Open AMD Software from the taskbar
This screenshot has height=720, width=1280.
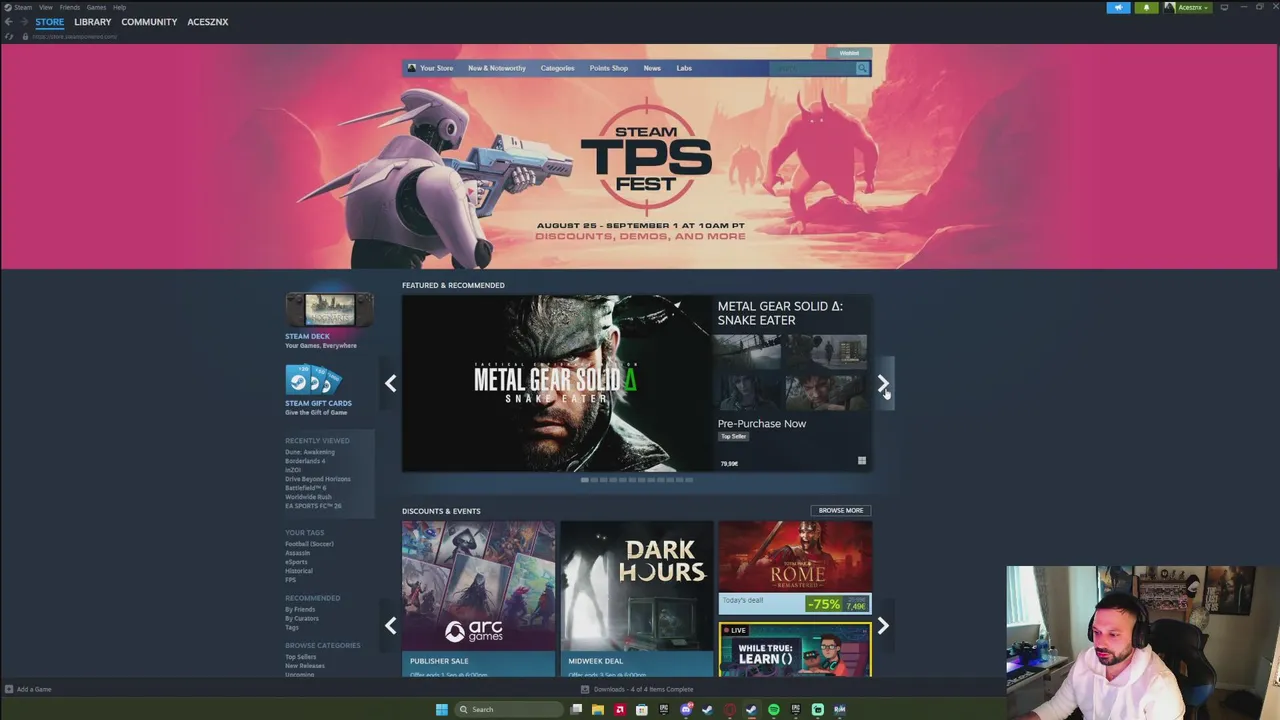620,709
